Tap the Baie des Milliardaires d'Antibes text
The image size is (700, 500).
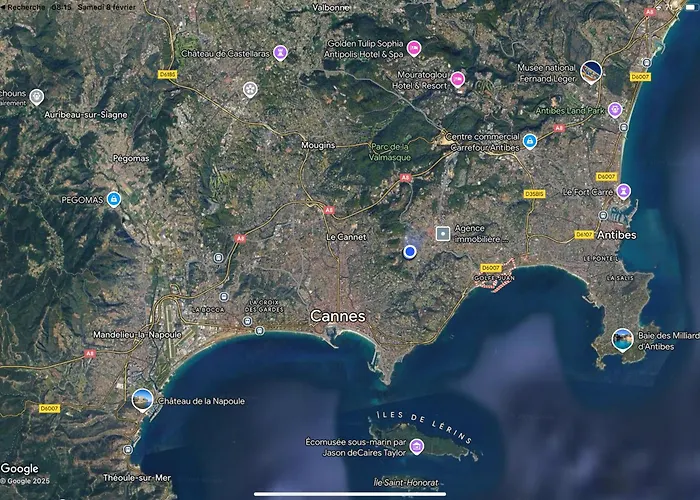(x=668, y=341)
